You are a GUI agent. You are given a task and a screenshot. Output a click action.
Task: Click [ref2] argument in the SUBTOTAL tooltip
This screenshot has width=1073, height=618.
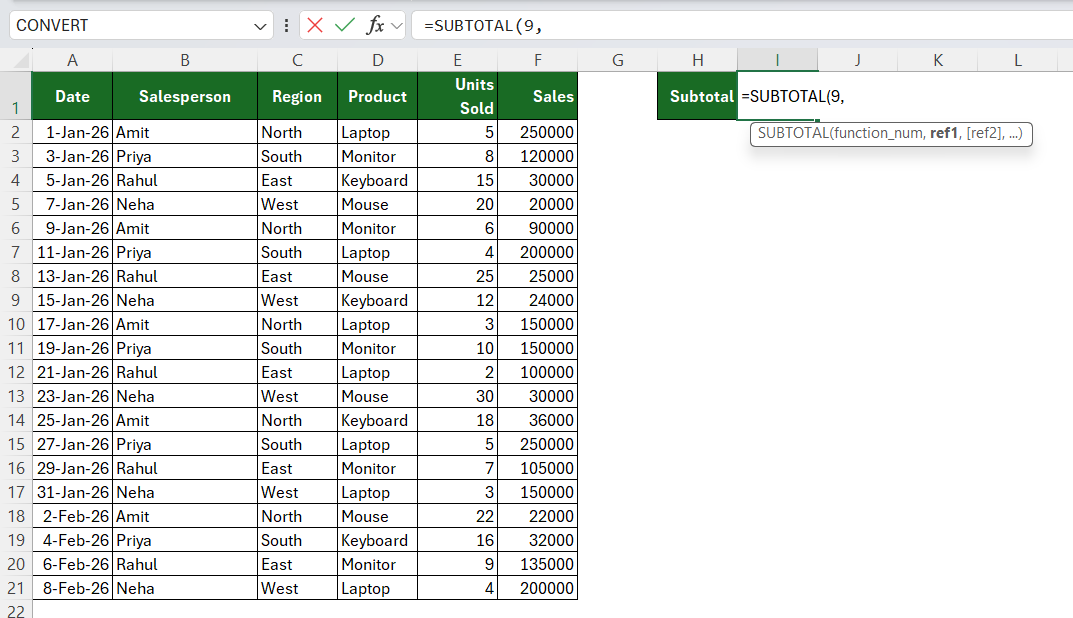pos(983,133)
